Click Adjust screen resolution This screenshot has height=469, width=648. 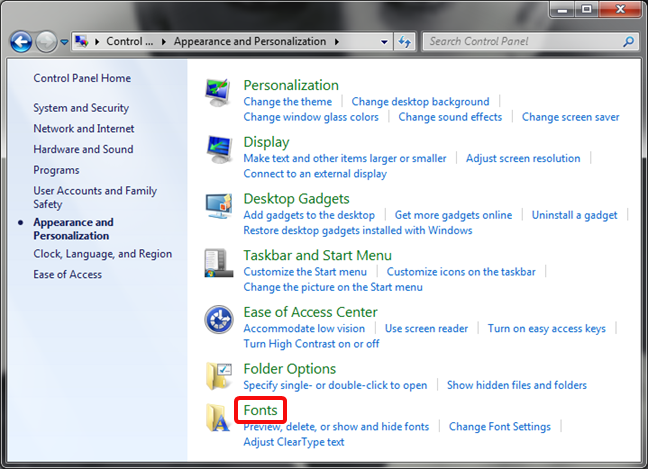point(523,158)
